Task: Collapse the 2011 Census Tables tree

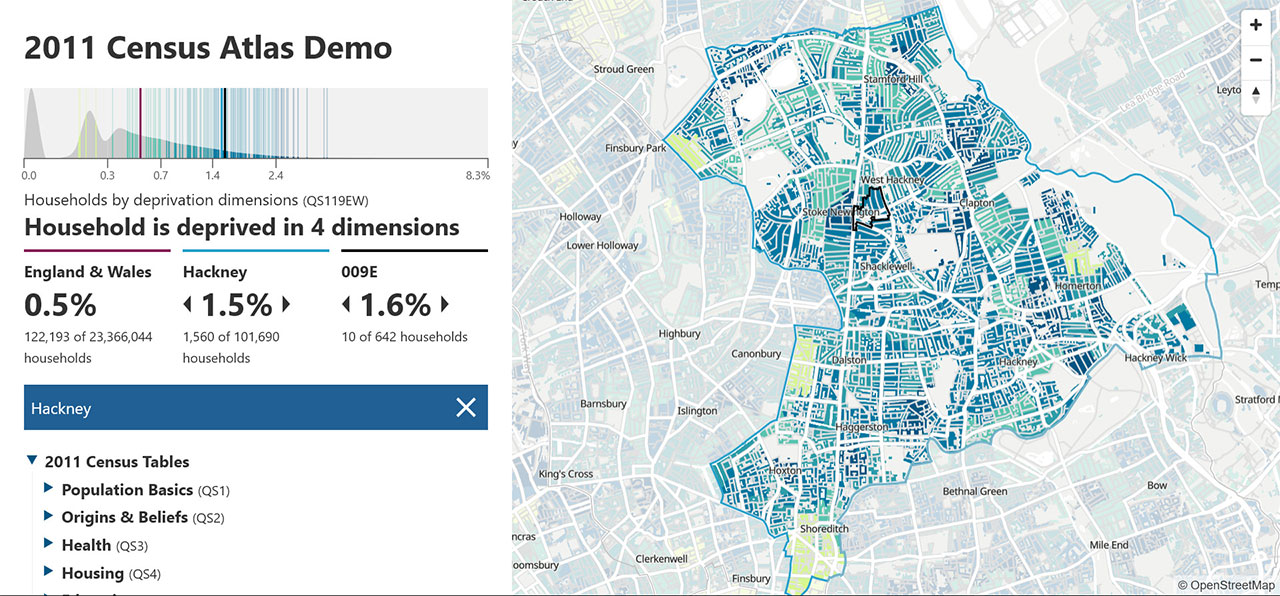Action: [x=33, y=461]
